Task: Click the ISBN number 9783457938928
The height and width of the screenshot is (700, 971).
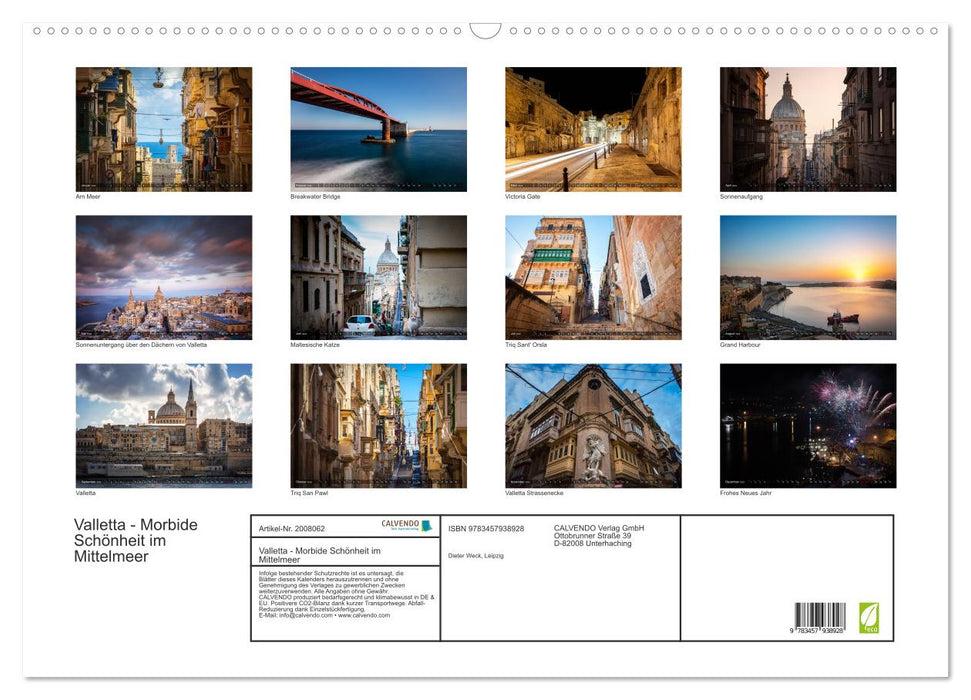Action: pos(486,529)
